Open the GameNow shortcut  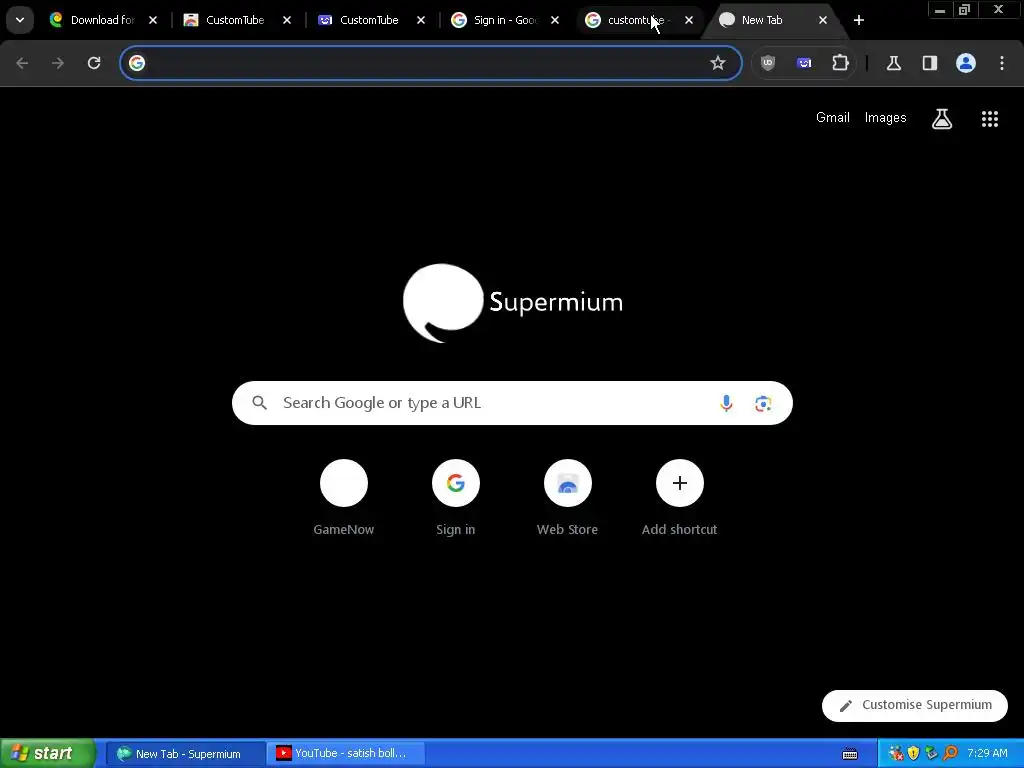[344, 498]
